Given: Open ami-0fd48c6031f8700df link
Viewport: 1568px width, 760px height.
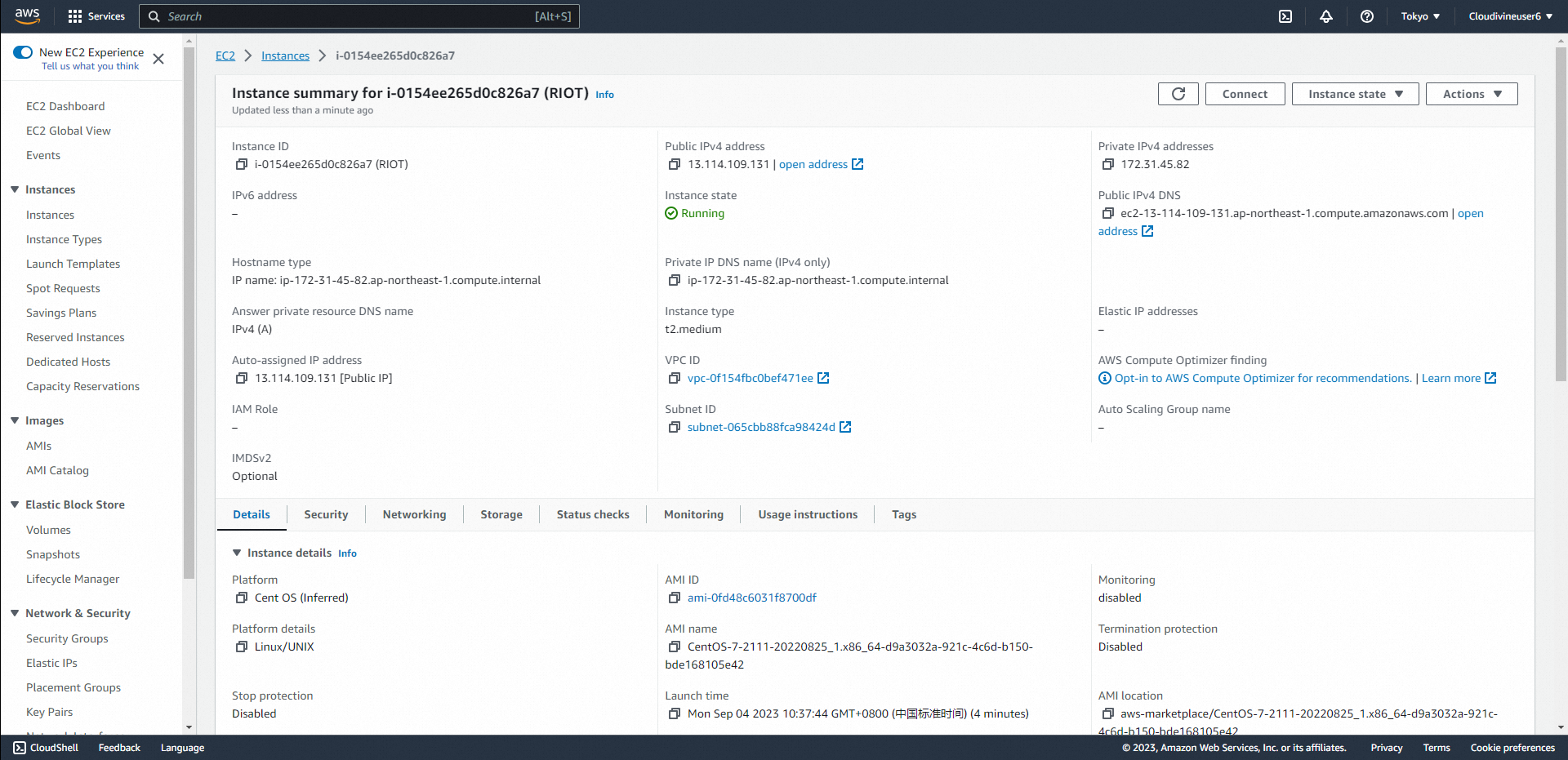Looking at the screenshot, I should pos(751,598).
